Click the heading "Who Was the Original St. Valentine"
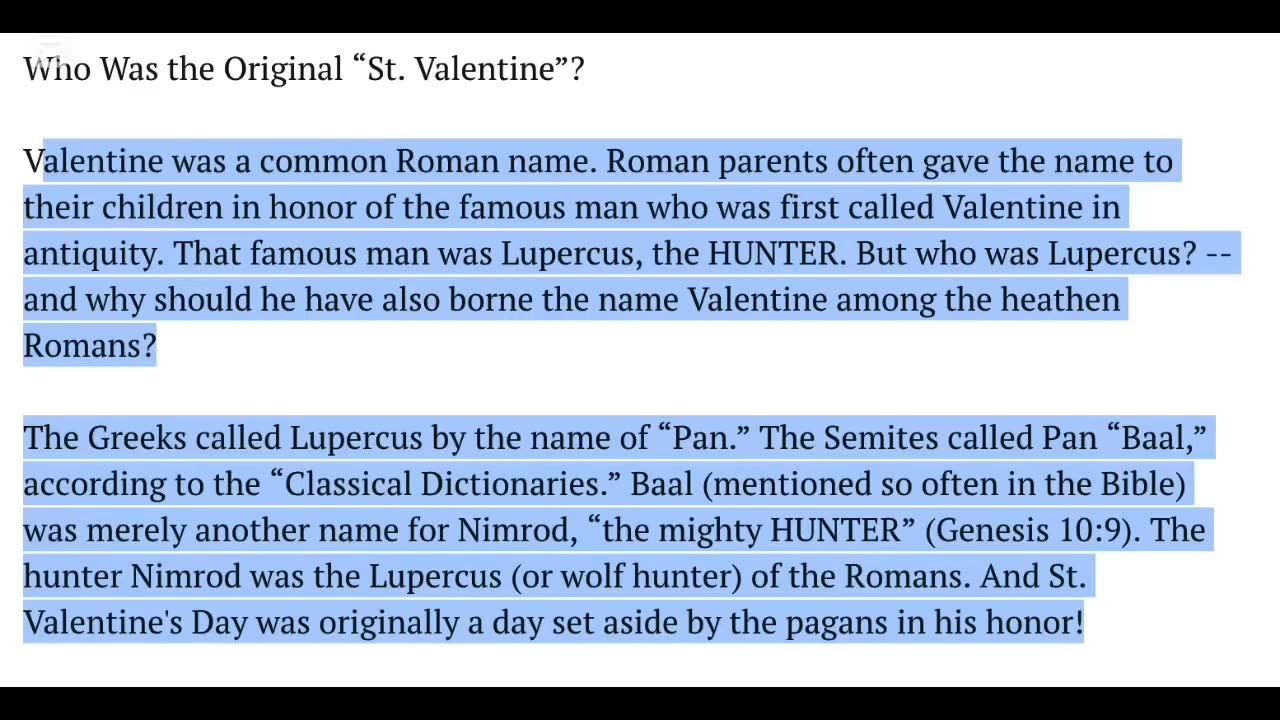 click(x=303, y=69)
